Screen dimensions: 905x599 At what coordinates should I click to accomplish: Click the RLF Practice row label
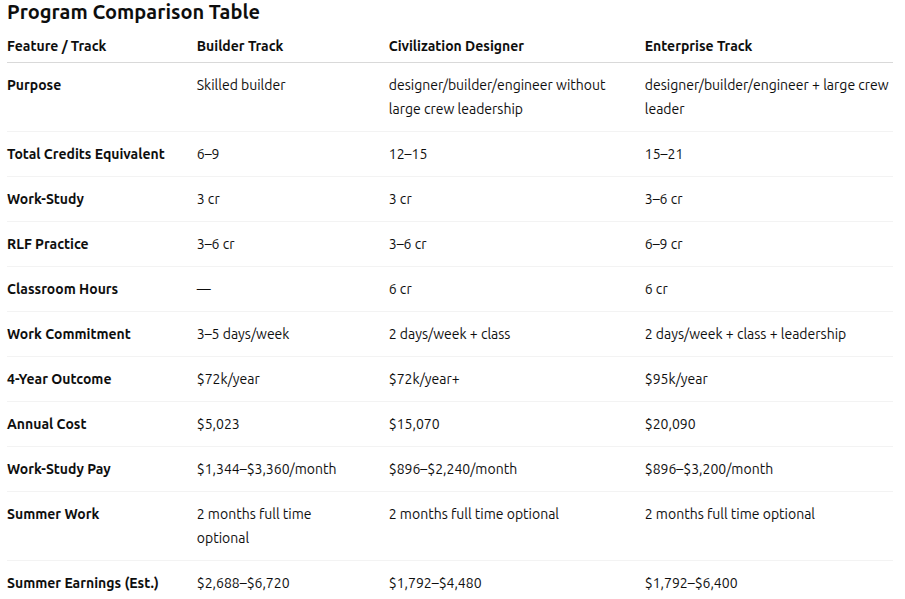point(47,244)
